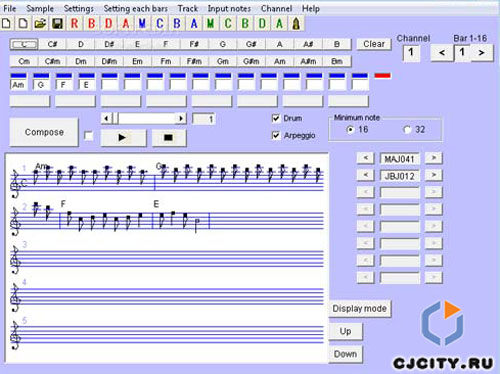Click the JBJ012 pattern field

pos(399,176)
